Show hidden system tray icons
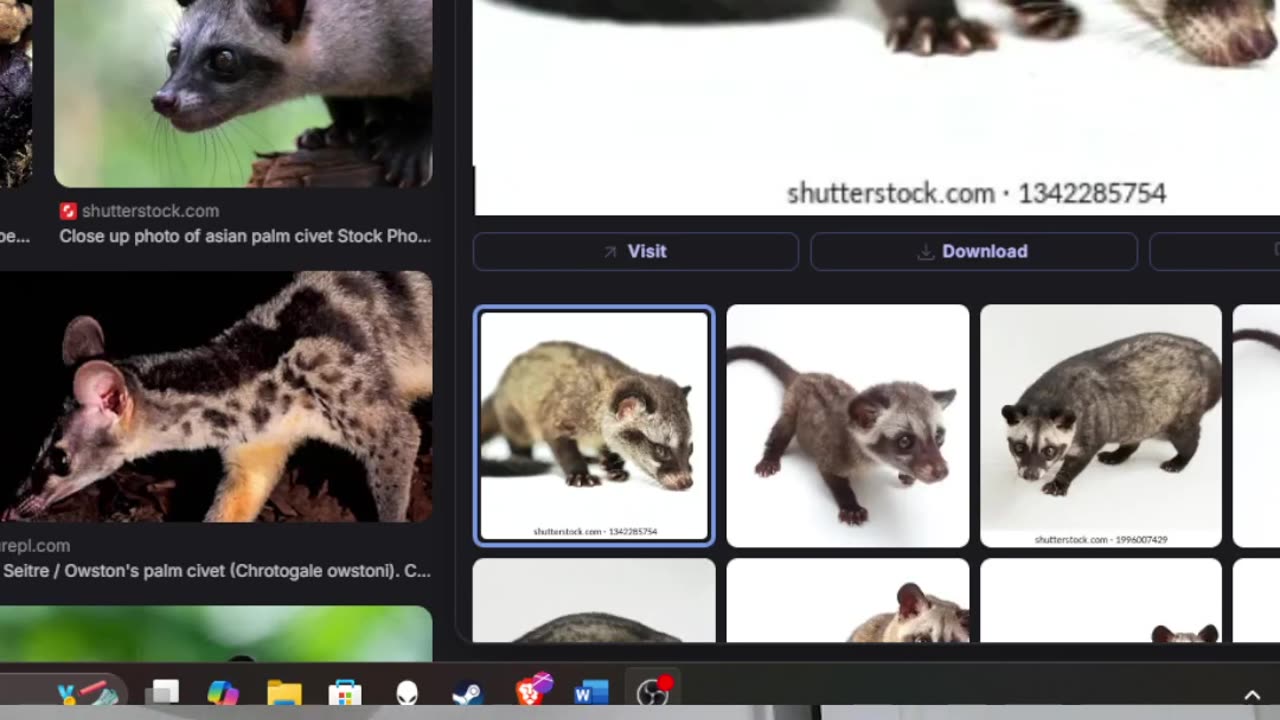 tap(1252, 695)
